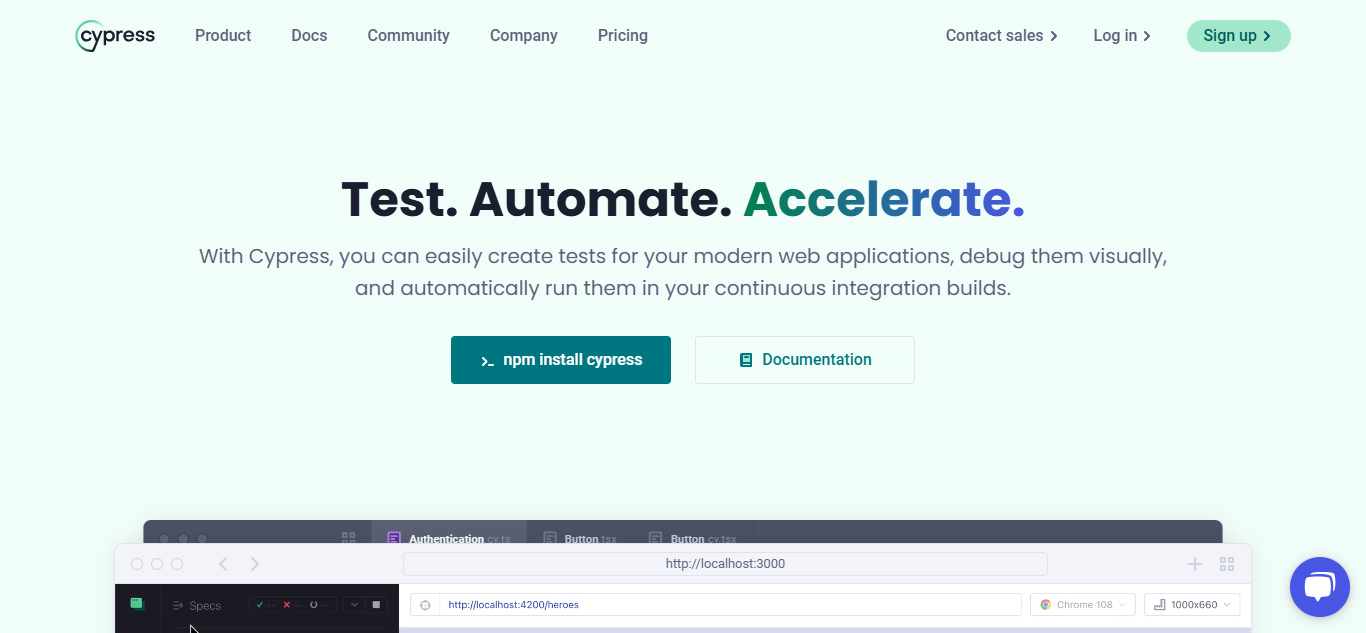Click the plus icon in mock browser

tap(1194, 564)
